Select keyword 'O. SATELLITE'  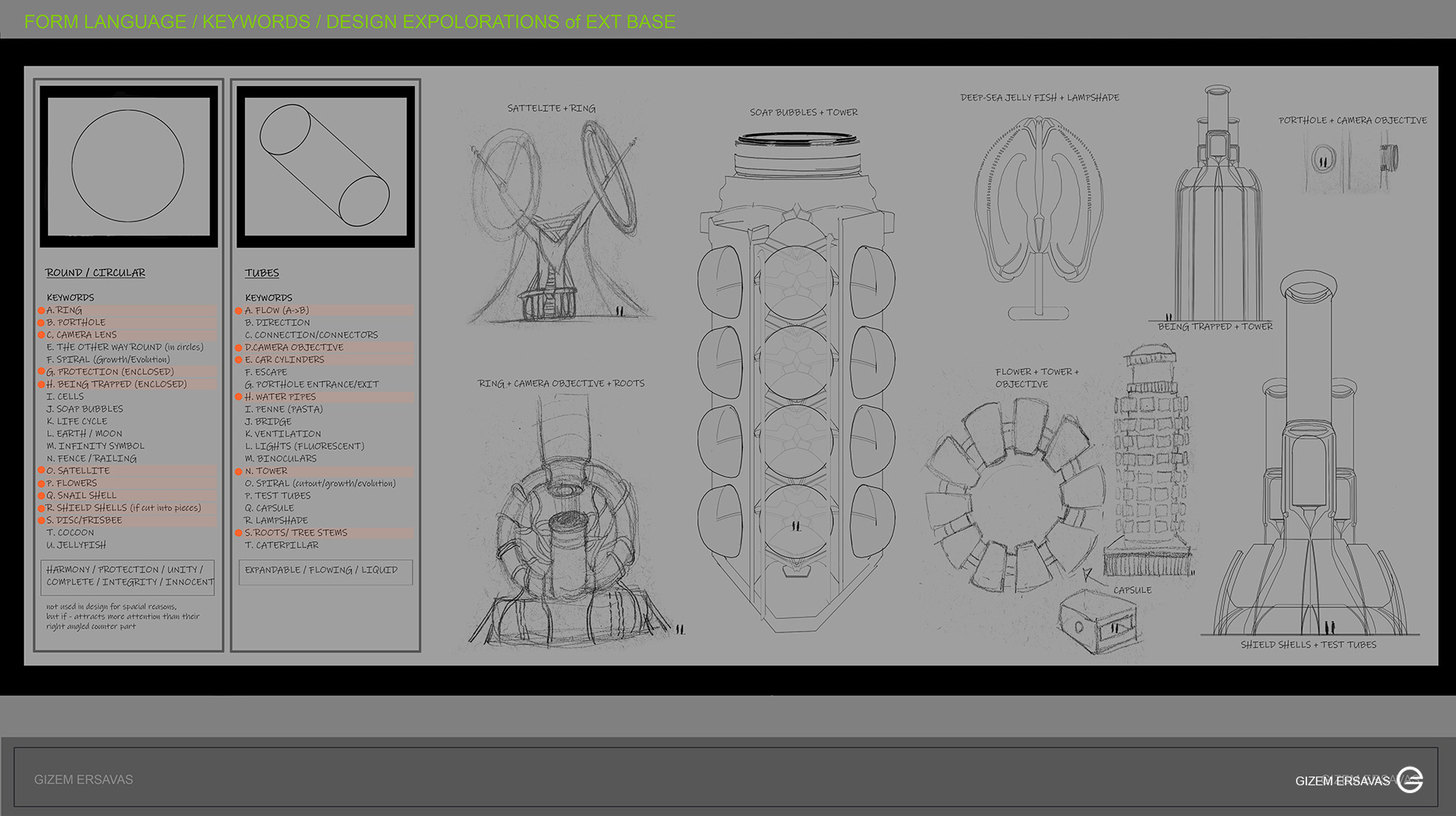click(78, 471)
